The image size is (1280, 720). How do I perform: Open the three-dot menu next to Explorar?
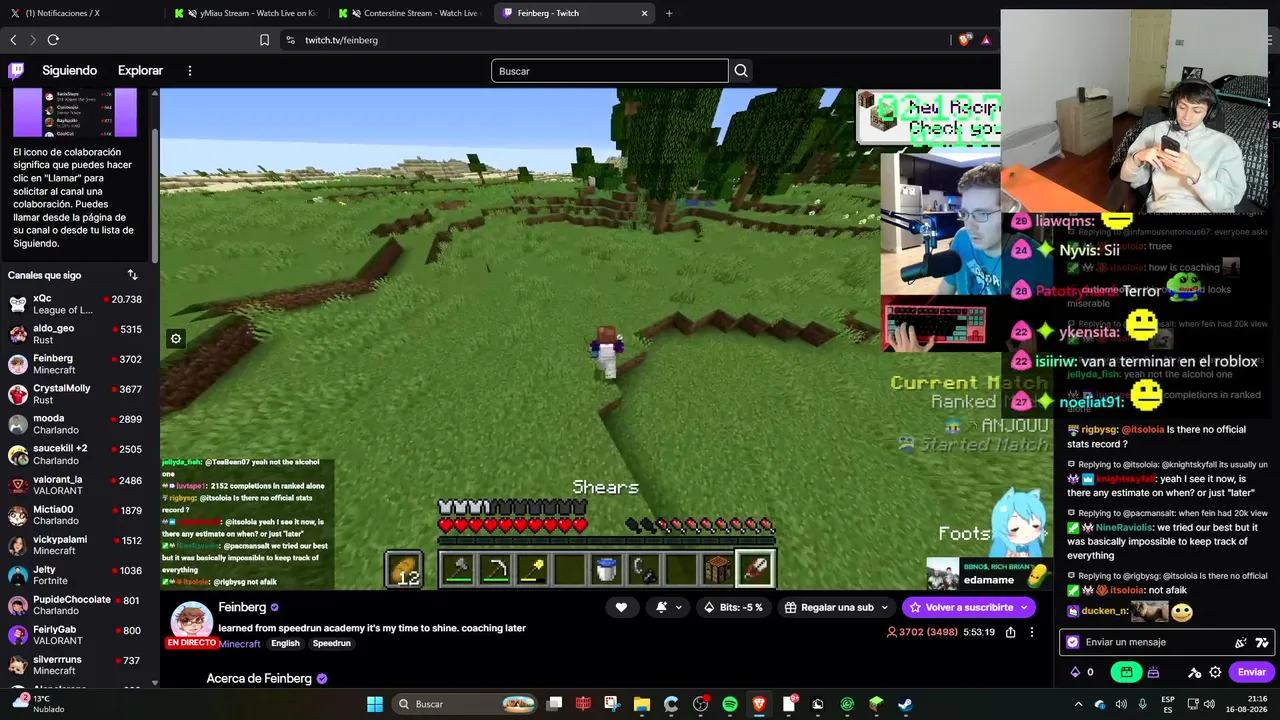[190, 71]
